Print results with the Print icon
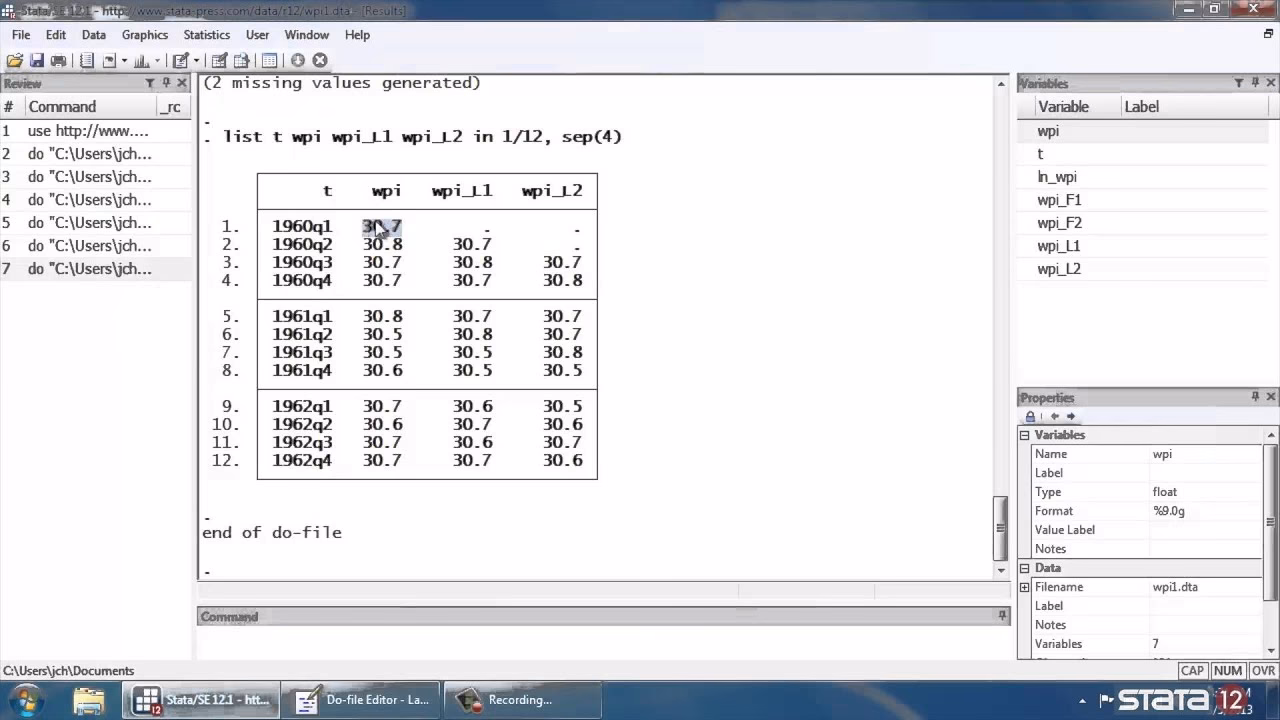This screenshot has width=1280, height=720. click(x=58, y=60)
